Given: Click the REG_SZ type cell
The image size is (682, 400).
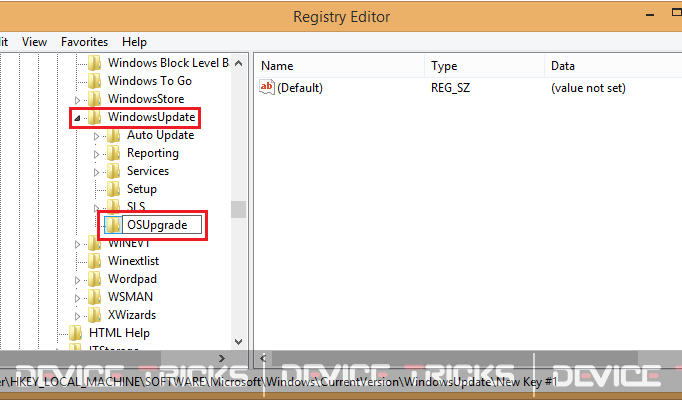Looking at the screenshot, I should [x=450, y=88].
